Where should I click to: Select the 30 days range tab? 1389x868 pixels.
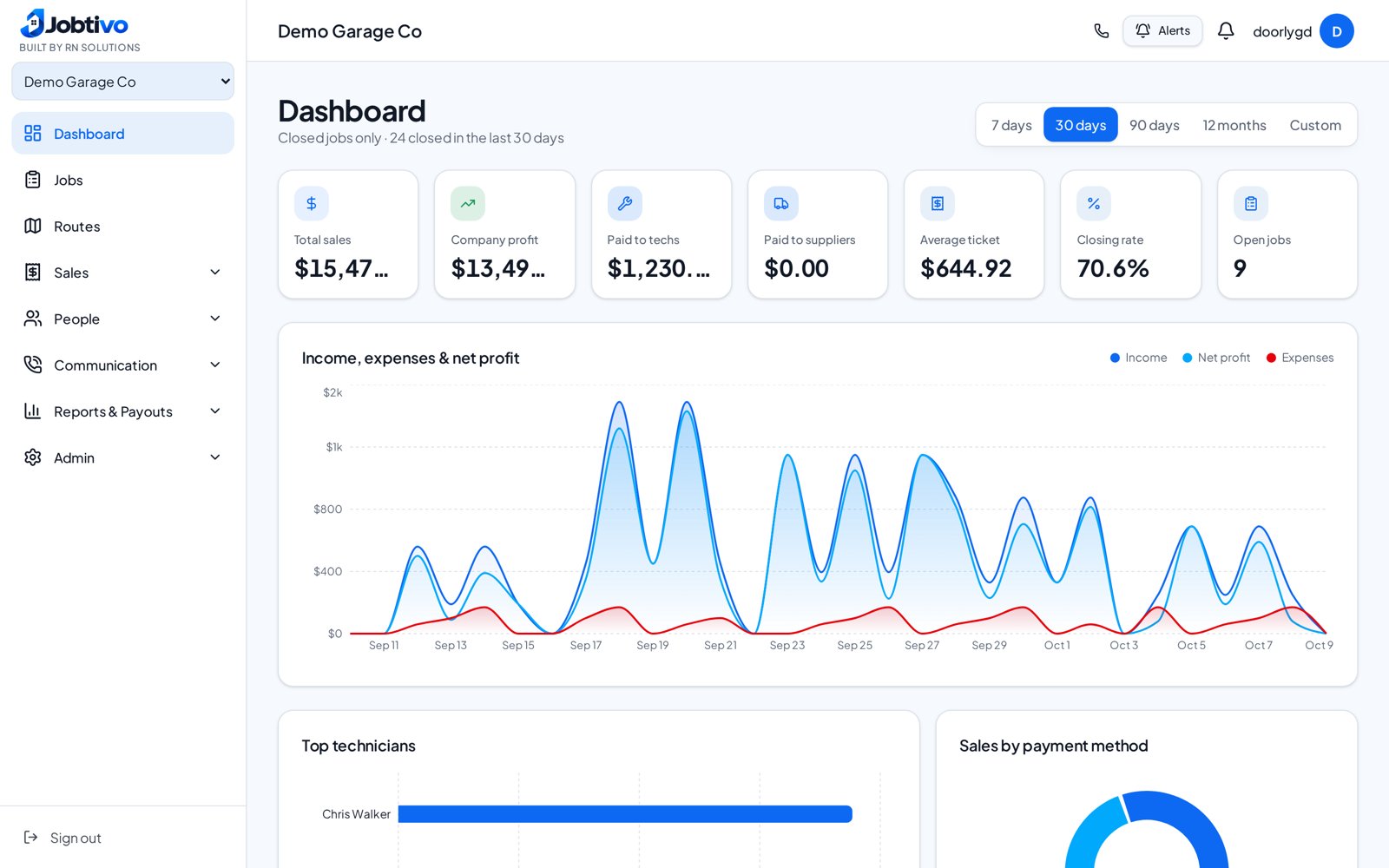coord(1081,125)
